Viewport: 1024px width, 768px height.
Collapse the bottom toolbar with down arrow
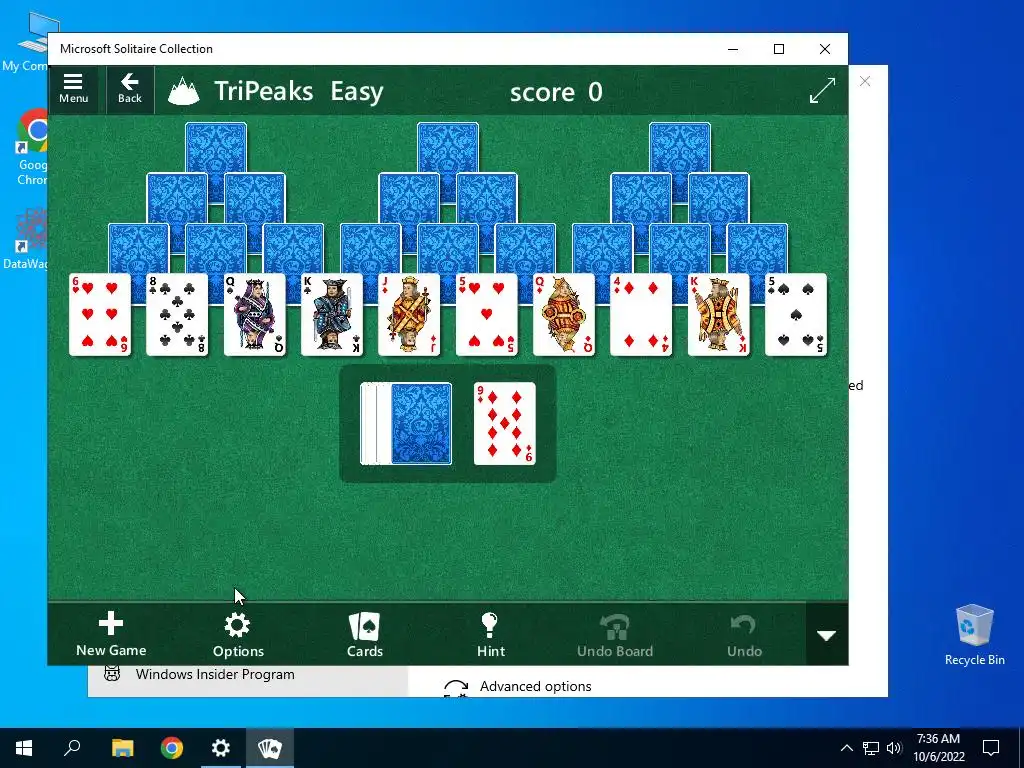(827, 635)
